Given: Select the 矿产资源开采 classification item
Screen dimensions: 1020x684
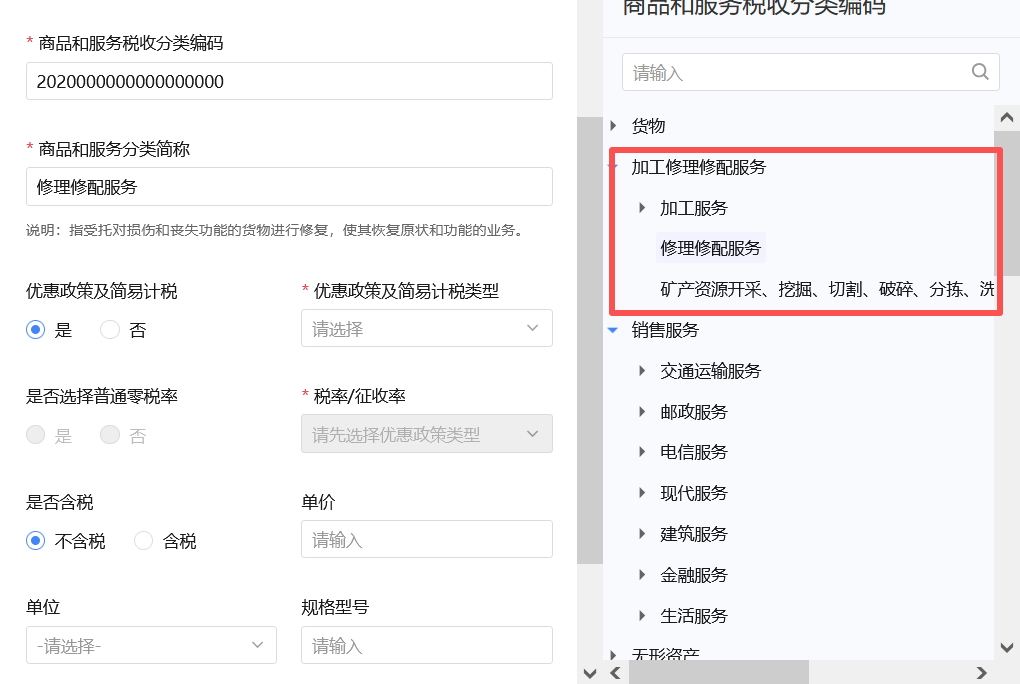Looking at the screenshot, I should 828,288.
